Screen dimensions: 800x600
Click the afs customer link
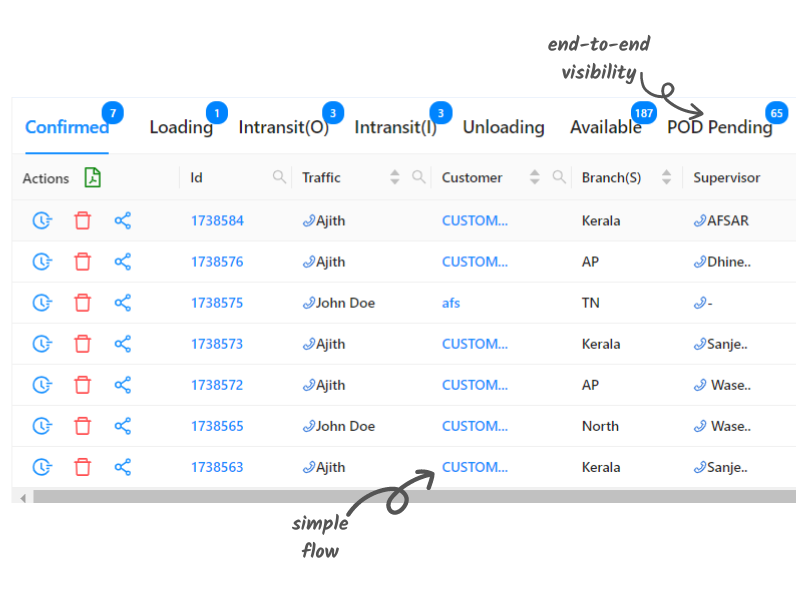click(451, 303)
